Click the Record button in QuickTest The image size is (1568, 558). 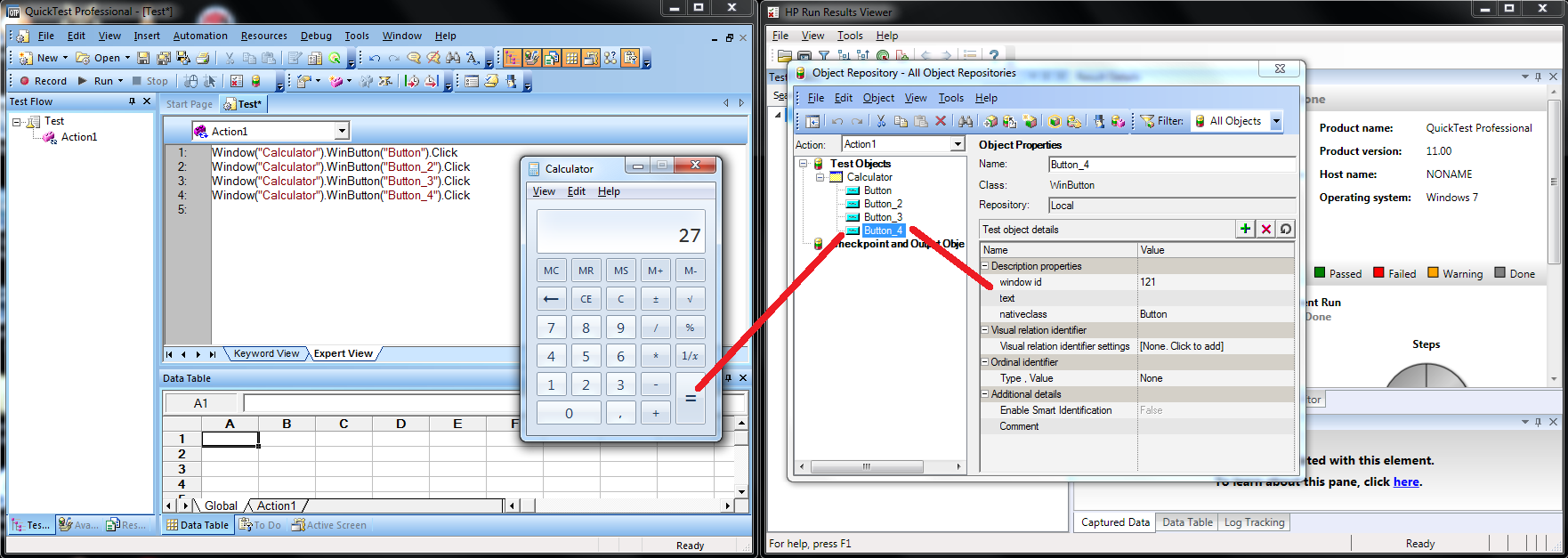pyautogui.click(x=43, y=81)
